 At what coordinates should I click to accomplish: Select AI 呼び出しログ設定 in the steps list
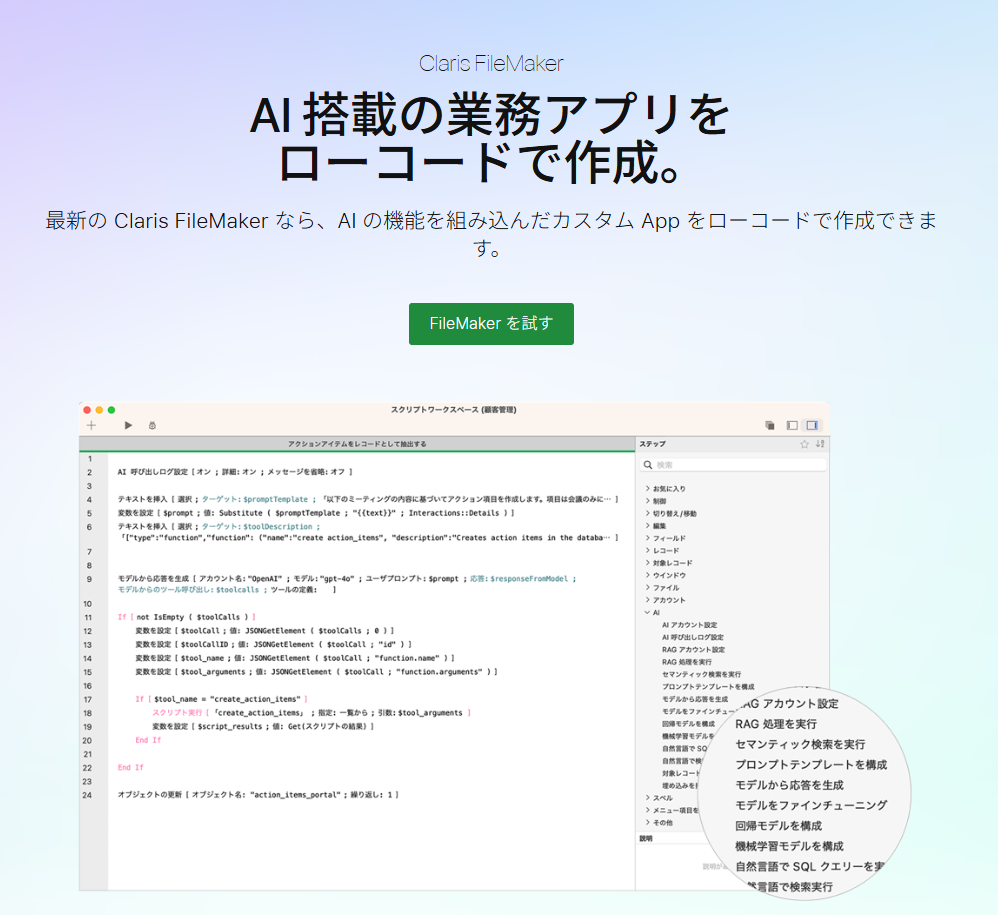point(692,637)
